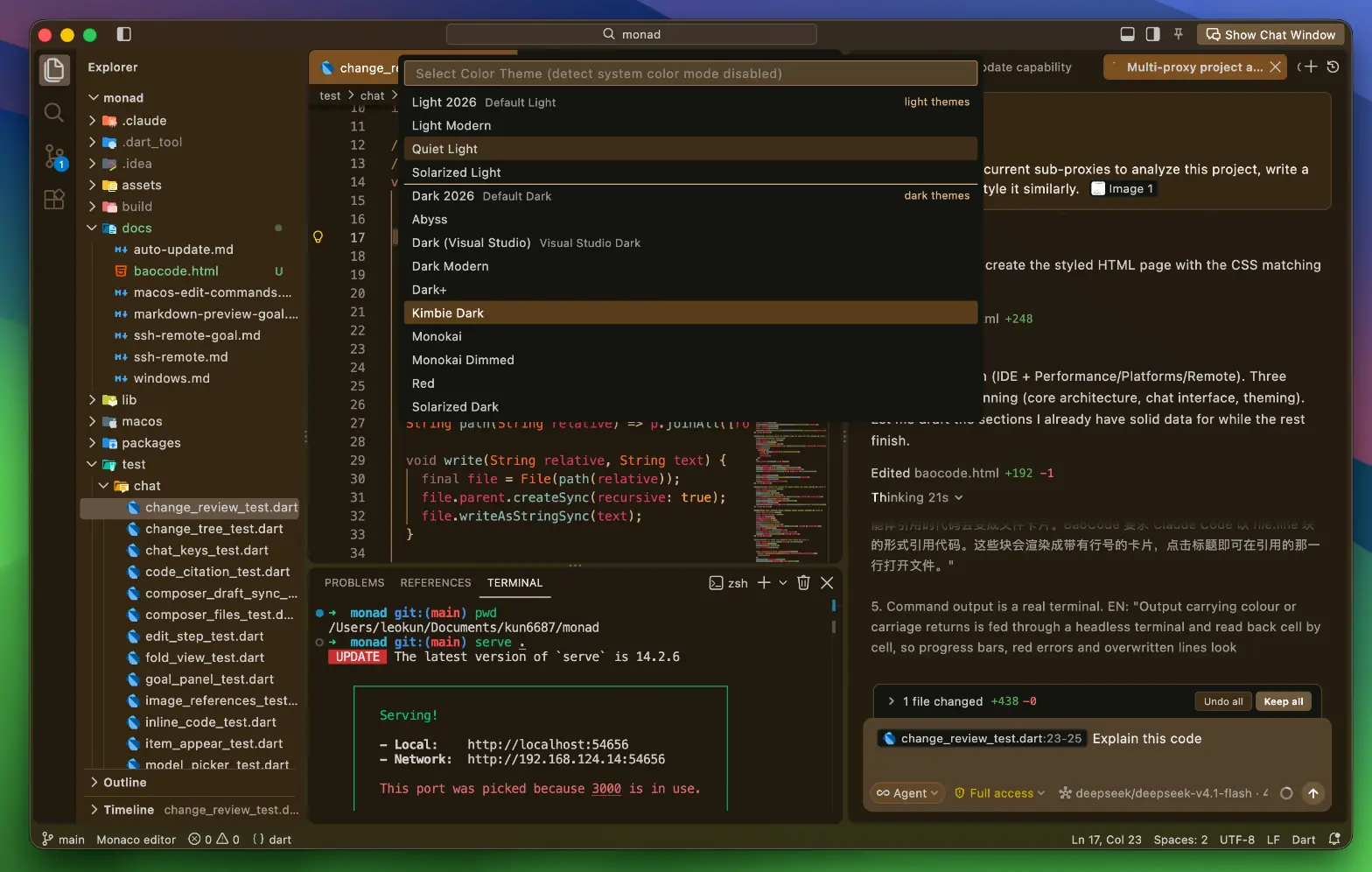Click the Undo all button

(1223, 701)
